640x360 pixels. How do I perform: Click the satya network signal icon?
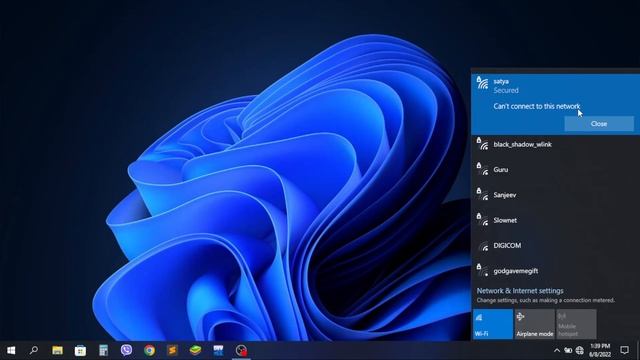(x=482, y=83)
